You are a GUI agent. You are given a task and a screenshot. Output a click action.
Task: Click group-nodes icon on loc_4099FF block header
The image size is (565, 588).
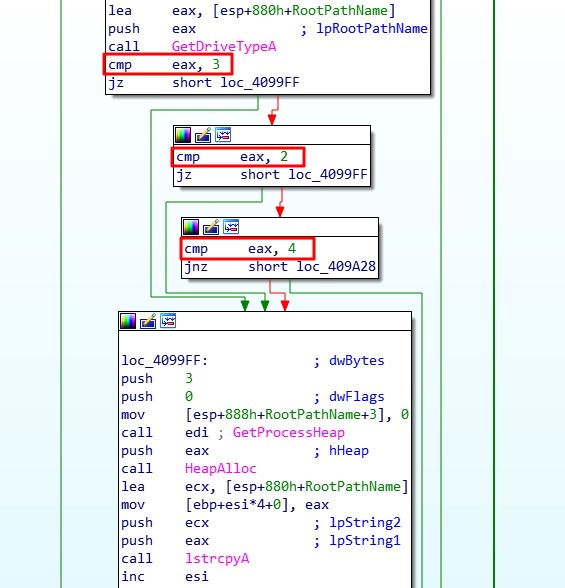point(168,321)
